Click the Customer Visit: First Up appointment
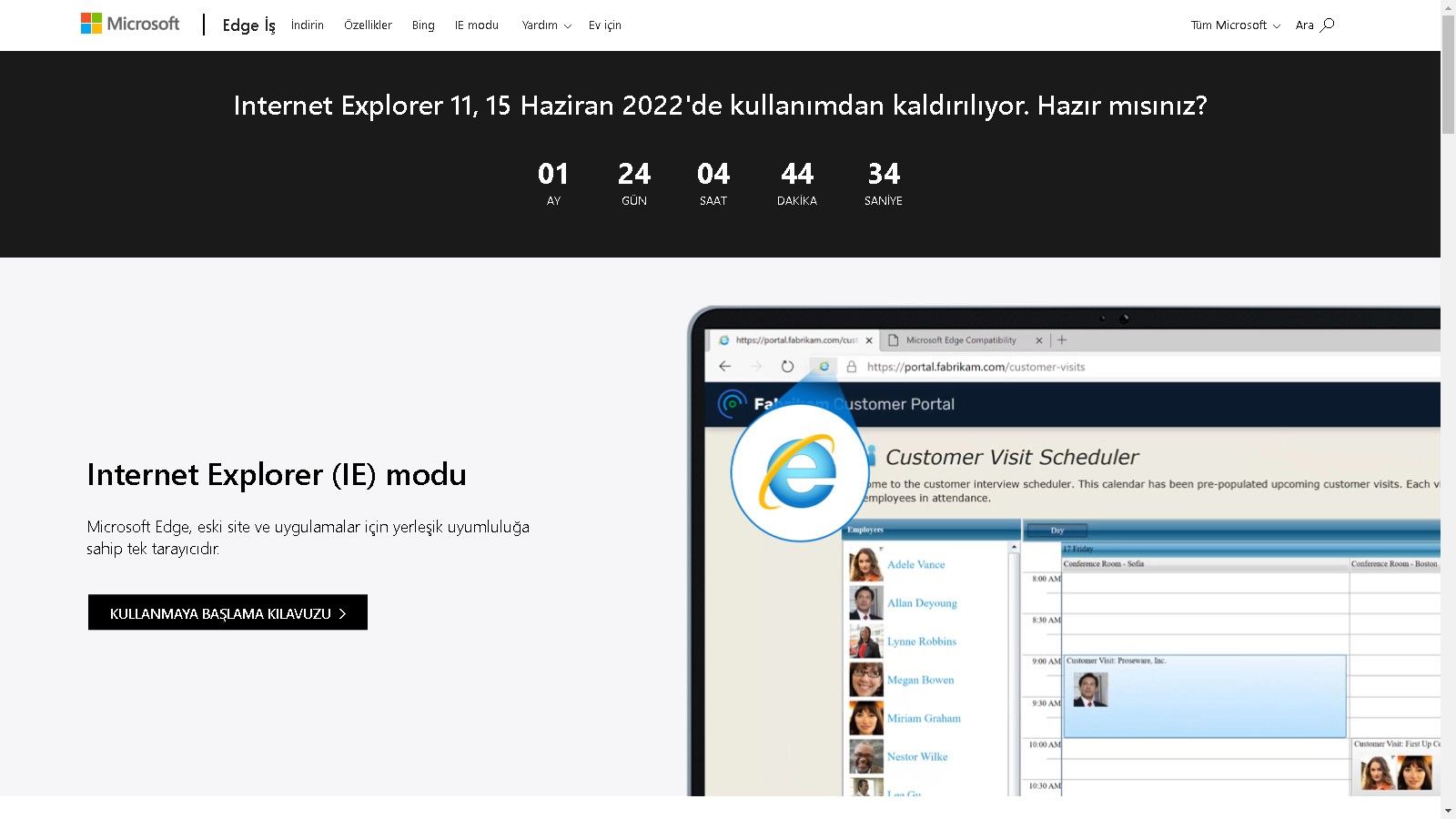The image size is (1456, 819). 1396,766
